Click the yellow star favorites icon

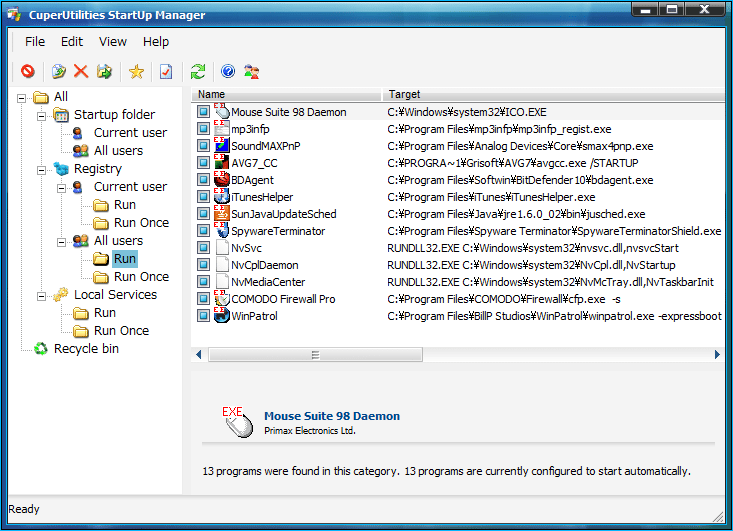(136, 71)
